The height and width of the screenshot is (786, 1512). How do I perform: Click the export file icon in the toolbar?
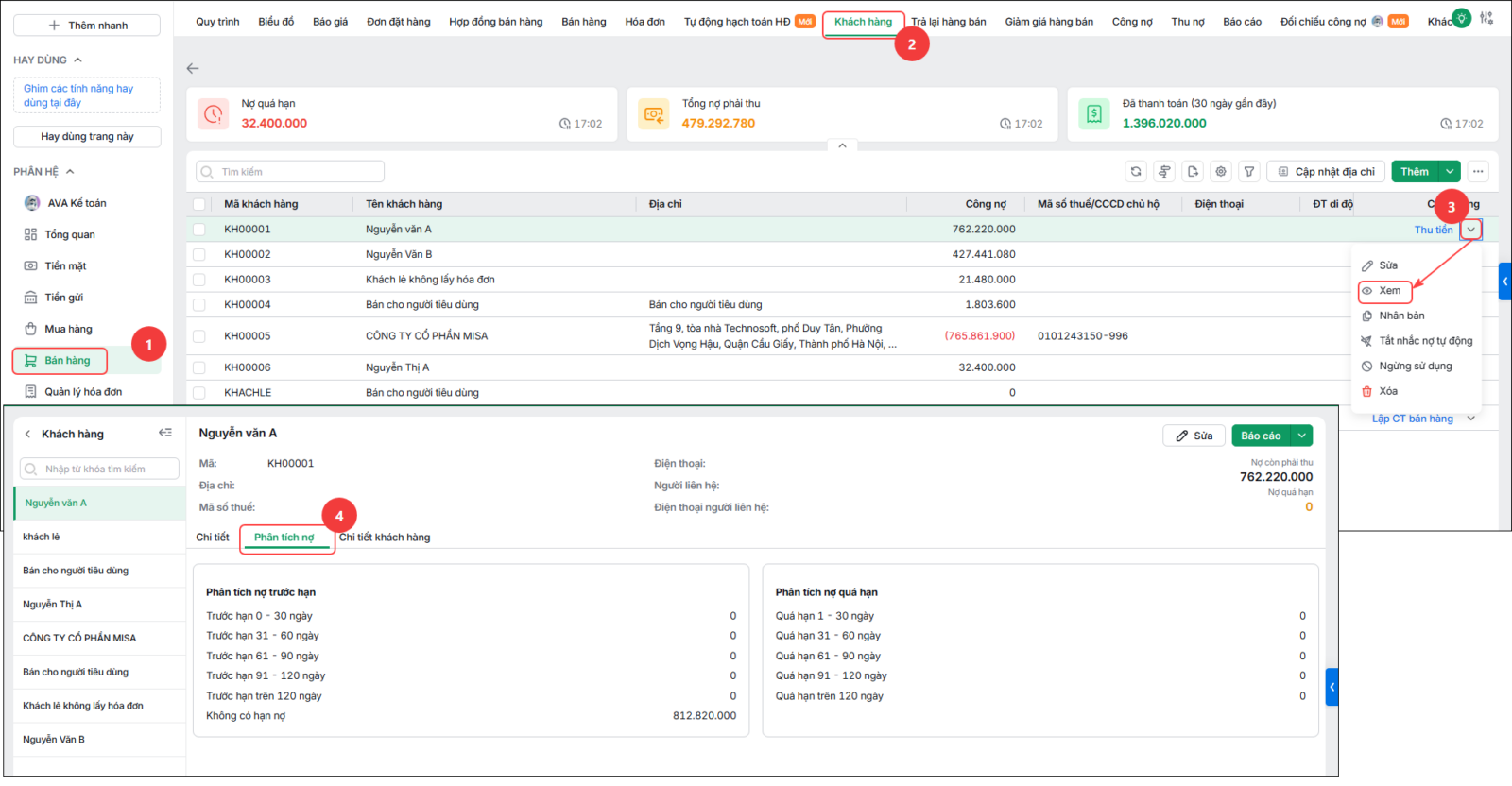point(1193,172)
